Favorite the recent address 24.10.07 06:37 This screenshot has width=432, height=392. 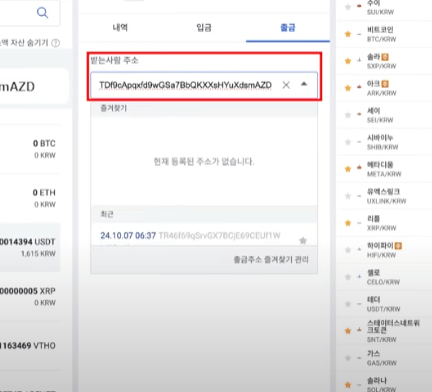(x=303, y=240)
